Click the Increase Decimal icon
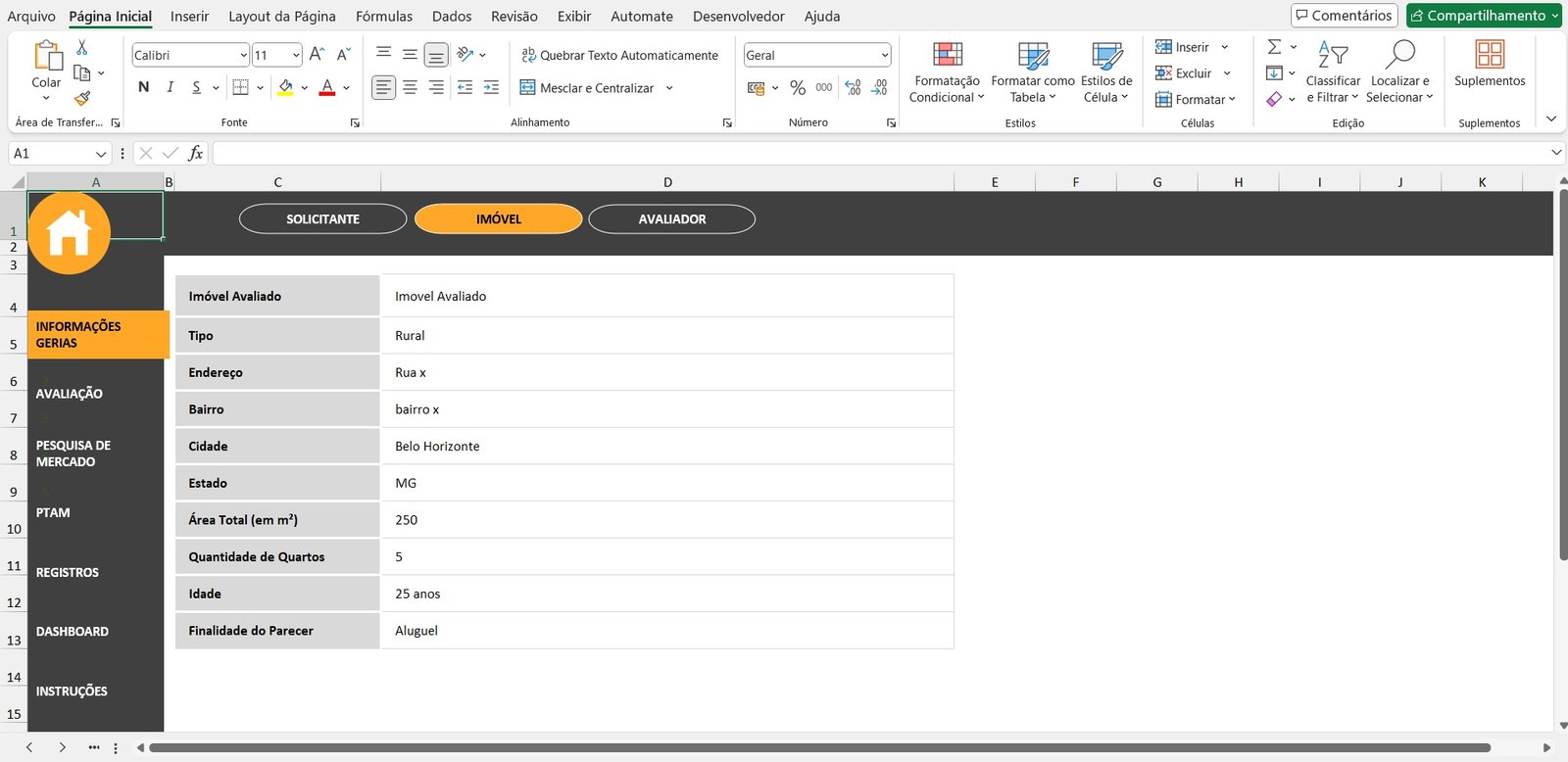 (853, 88)
